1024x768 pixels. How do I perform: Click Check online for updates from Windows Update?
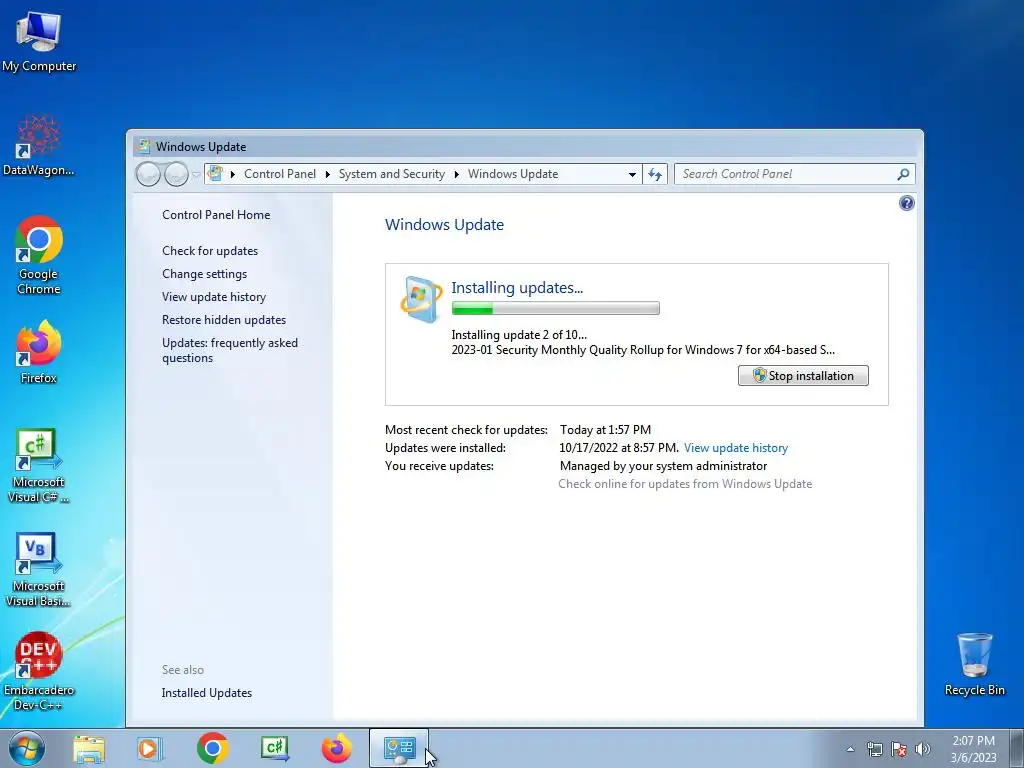pos(685,484)
